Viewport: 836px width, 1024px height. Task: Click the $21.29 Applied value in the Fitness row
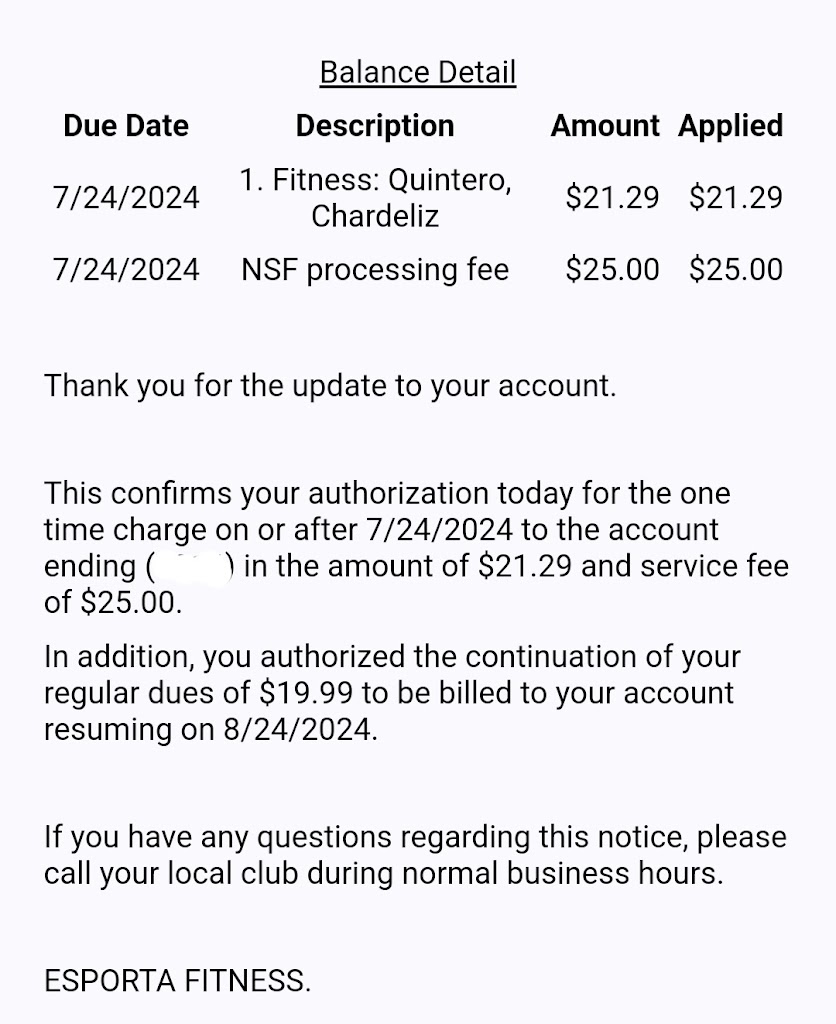(735, 197)
